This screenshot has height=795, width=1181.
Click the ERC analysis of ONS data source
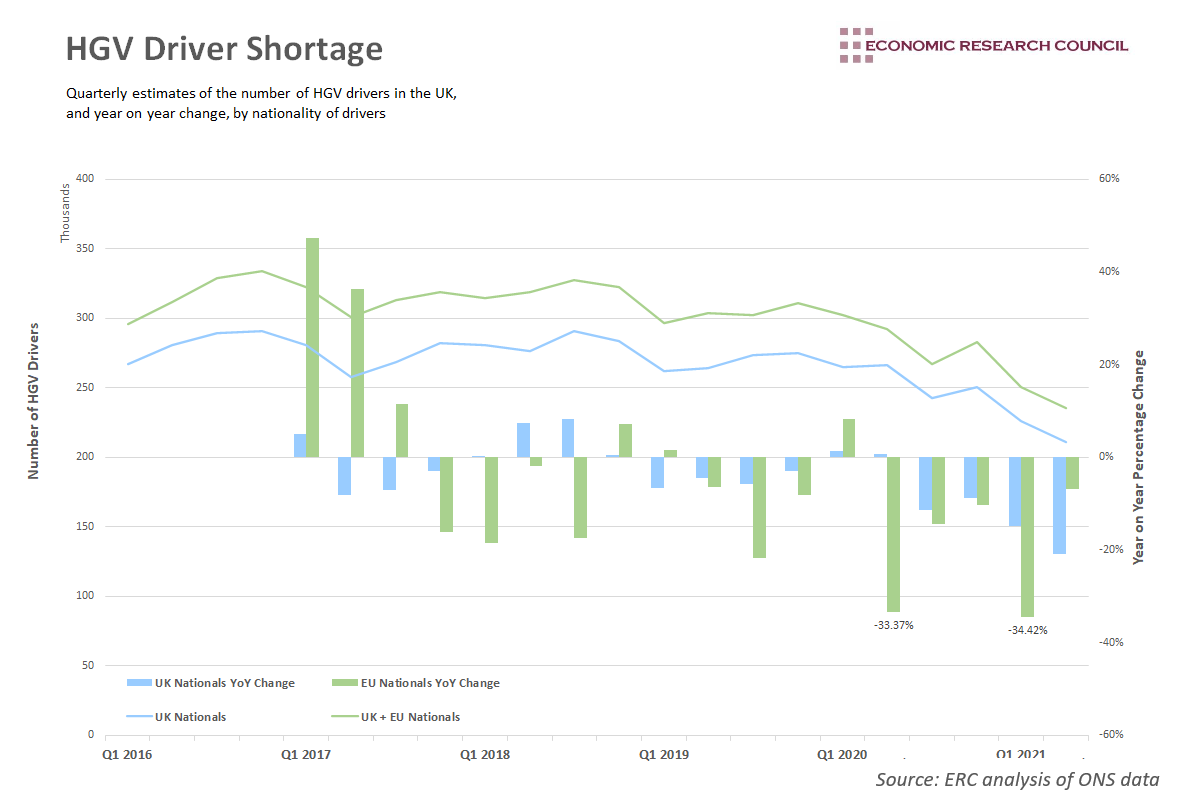1017,780
